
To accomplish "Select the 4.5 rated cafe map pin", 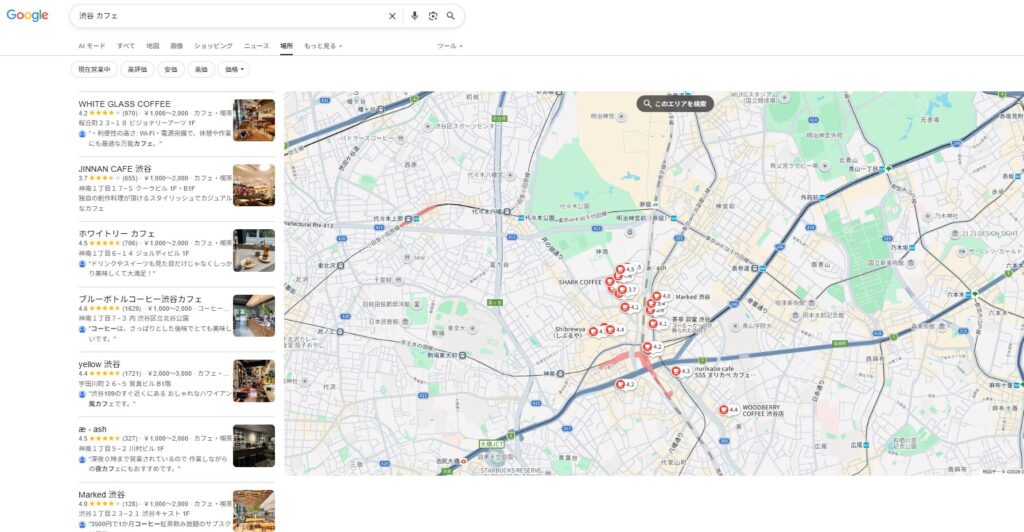I will pos(620,269).
